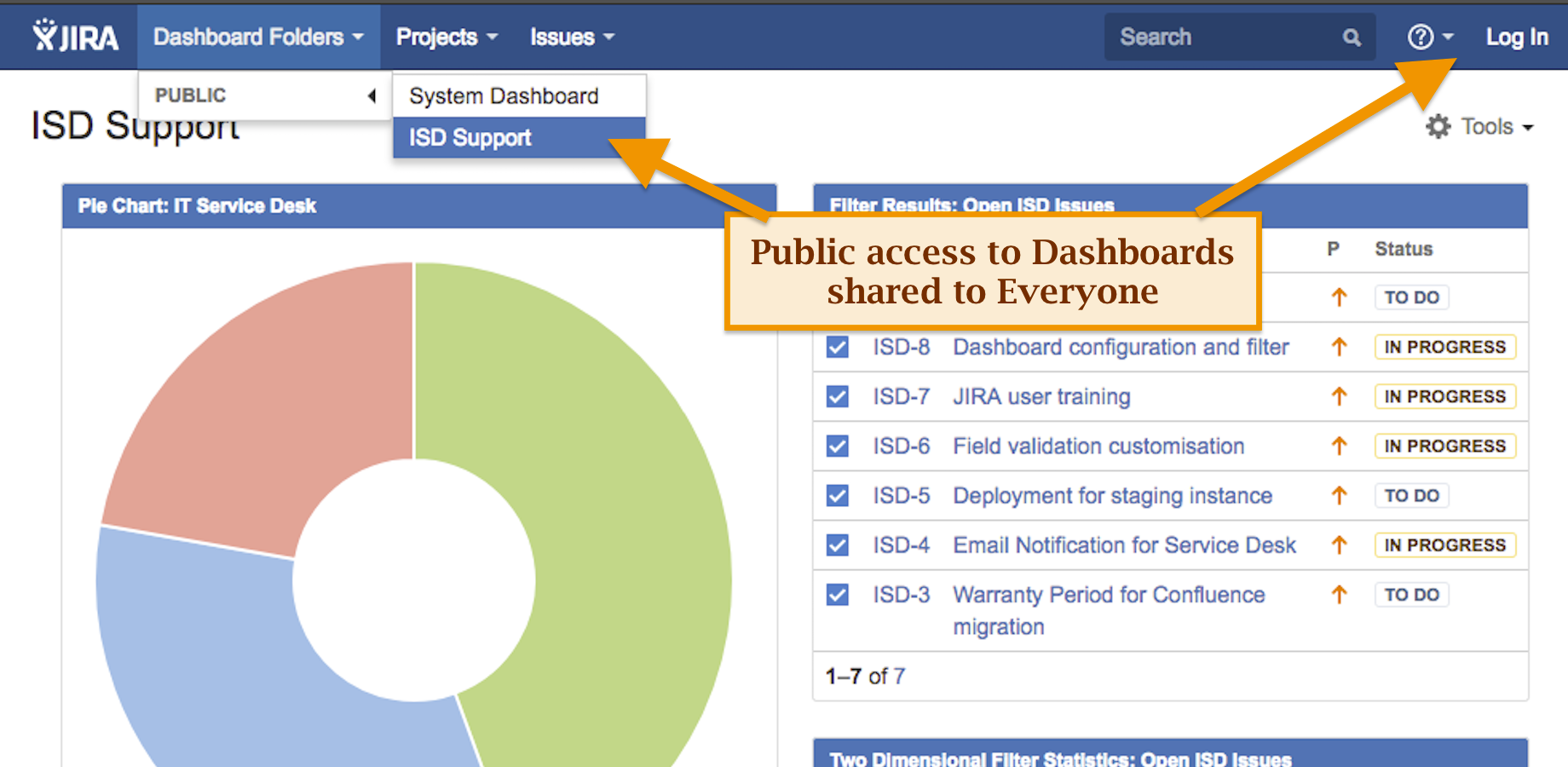Viewport: 1568px width, 767px height.
Task: Toggle the checkbox icon for ISD-7
Action: pos(838,396)
